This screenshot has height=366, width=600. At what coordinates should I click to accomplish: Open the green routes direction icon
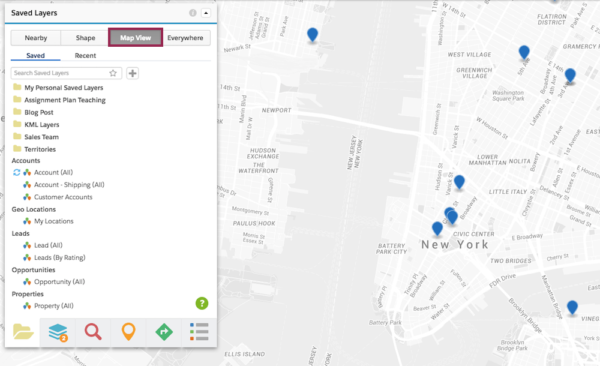coord(164,332)
